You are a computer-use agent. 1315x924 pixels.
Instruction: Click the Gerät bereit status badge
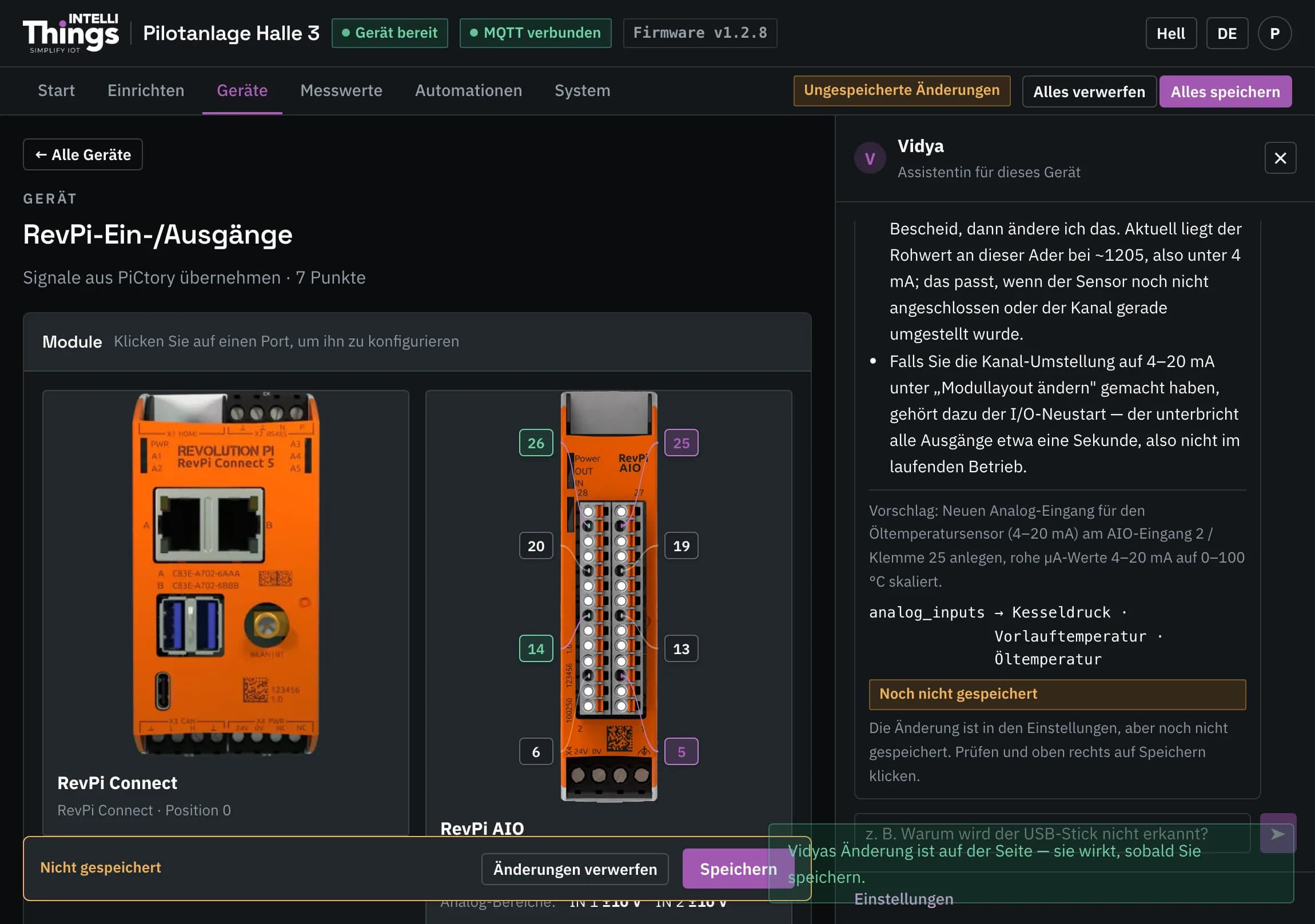(389, 33)
